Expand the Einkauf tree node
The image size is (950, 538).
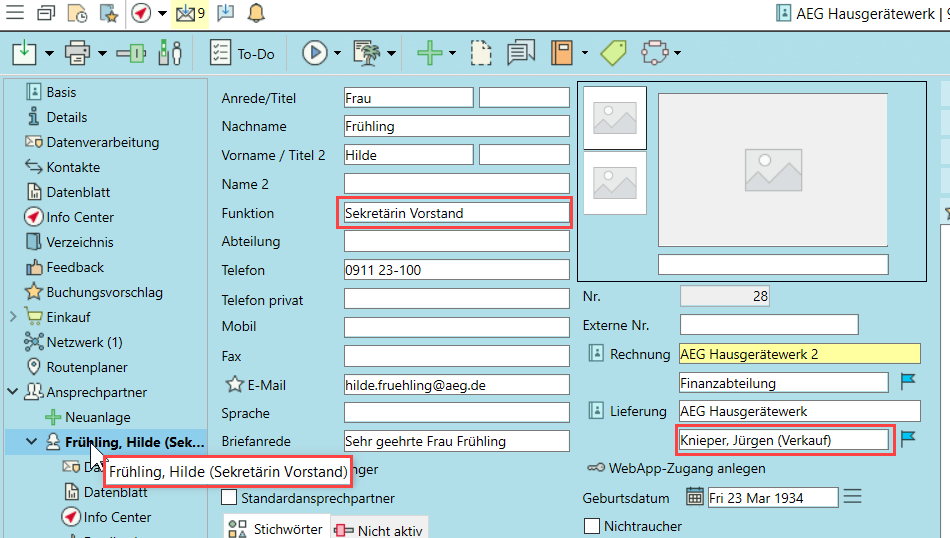click(13, 317)
